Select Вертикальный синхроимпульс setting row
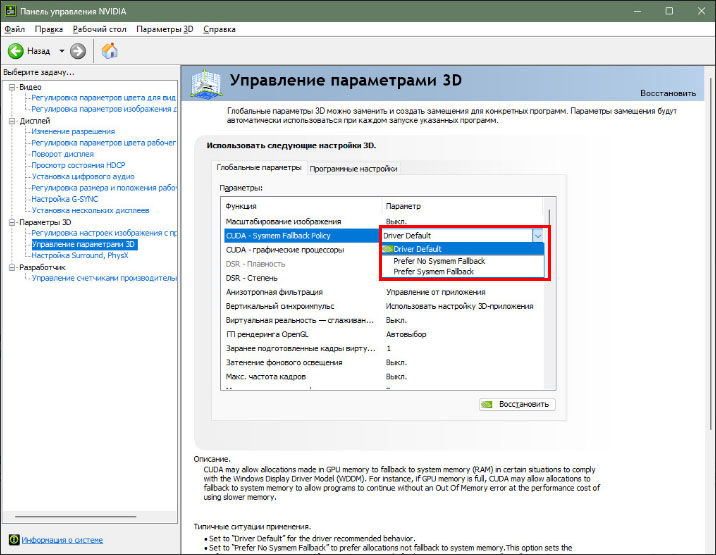Screen dimensions: 716x555 (x=384, y=306)
